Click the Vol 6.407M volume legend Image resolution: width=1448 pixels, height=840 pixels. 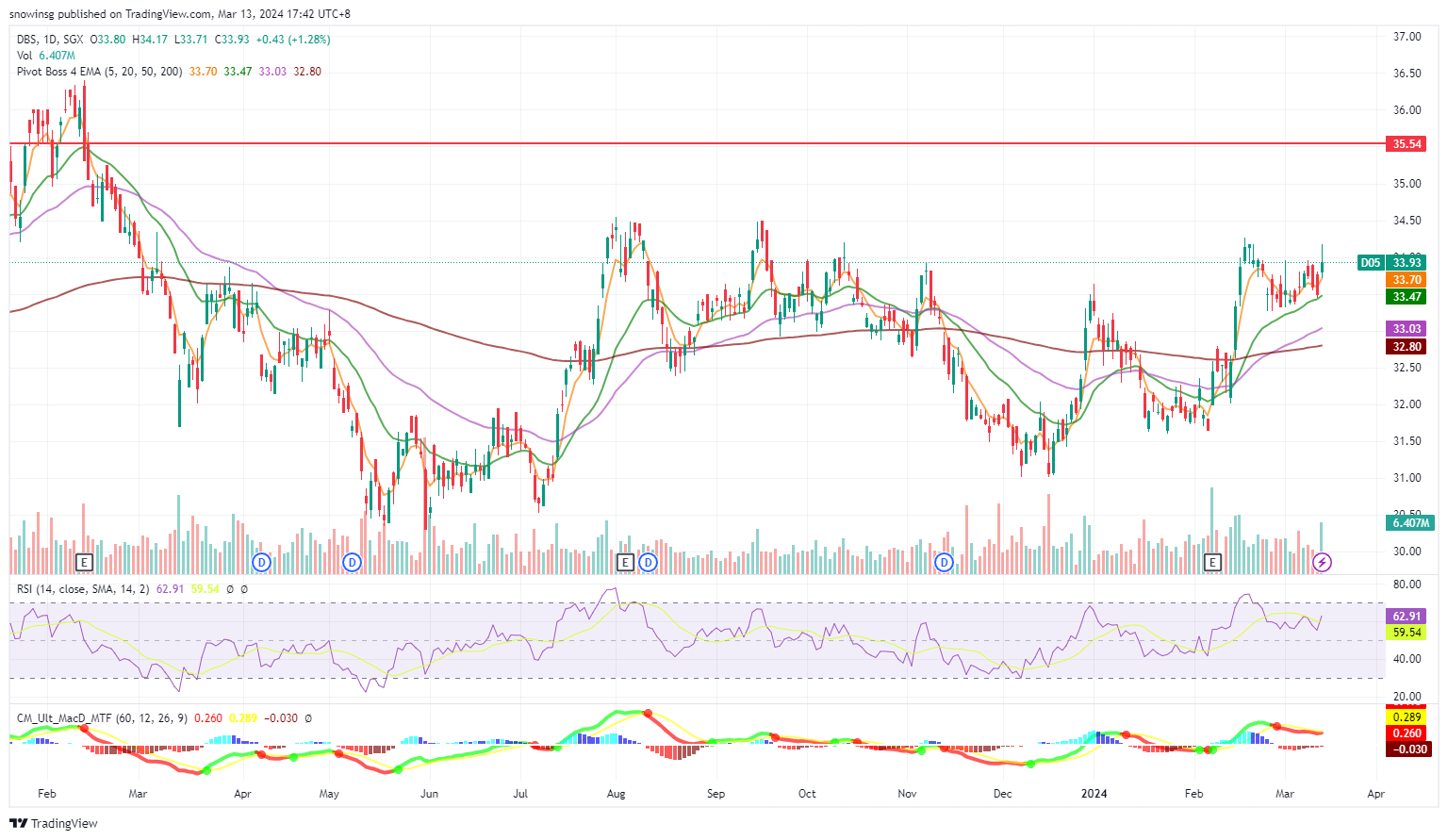[x=45, y=56]
